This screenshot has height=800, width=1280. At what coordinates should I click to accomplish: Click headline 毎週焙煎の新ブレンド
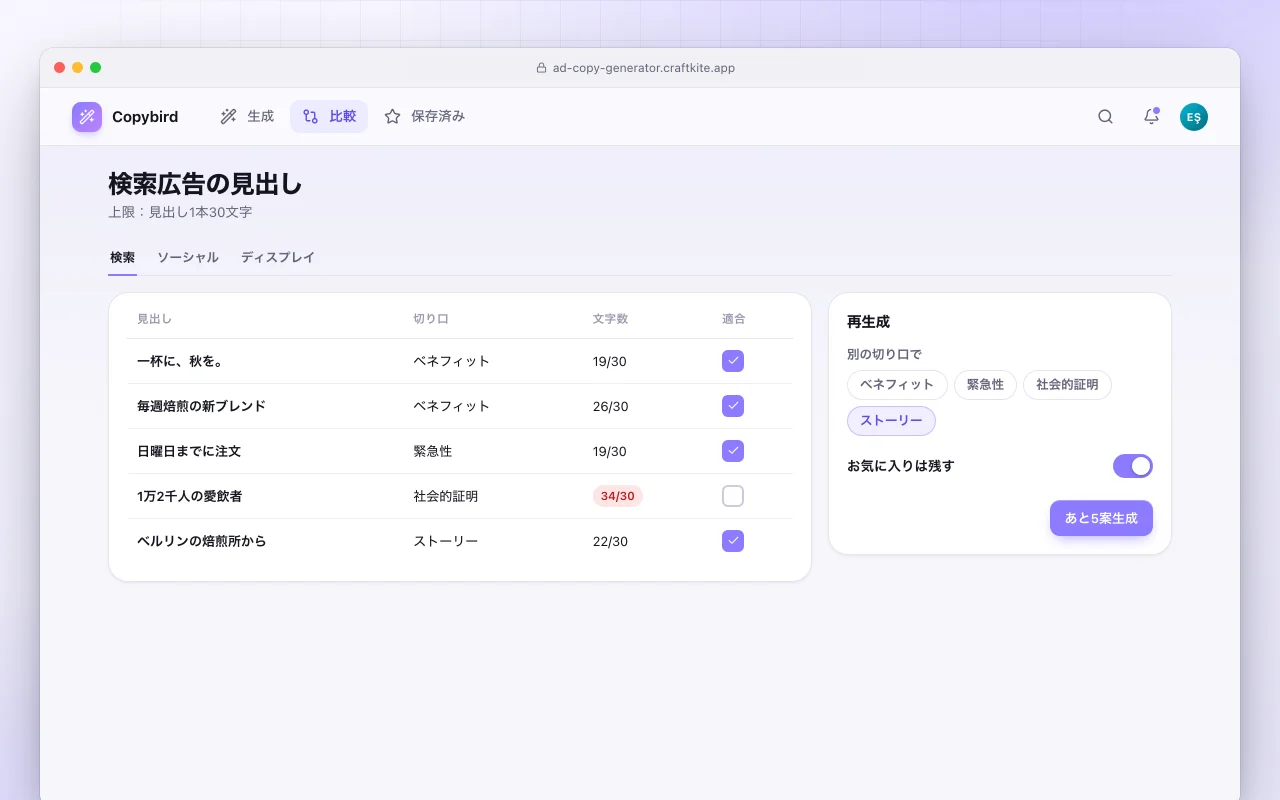(x=201, y=406)
